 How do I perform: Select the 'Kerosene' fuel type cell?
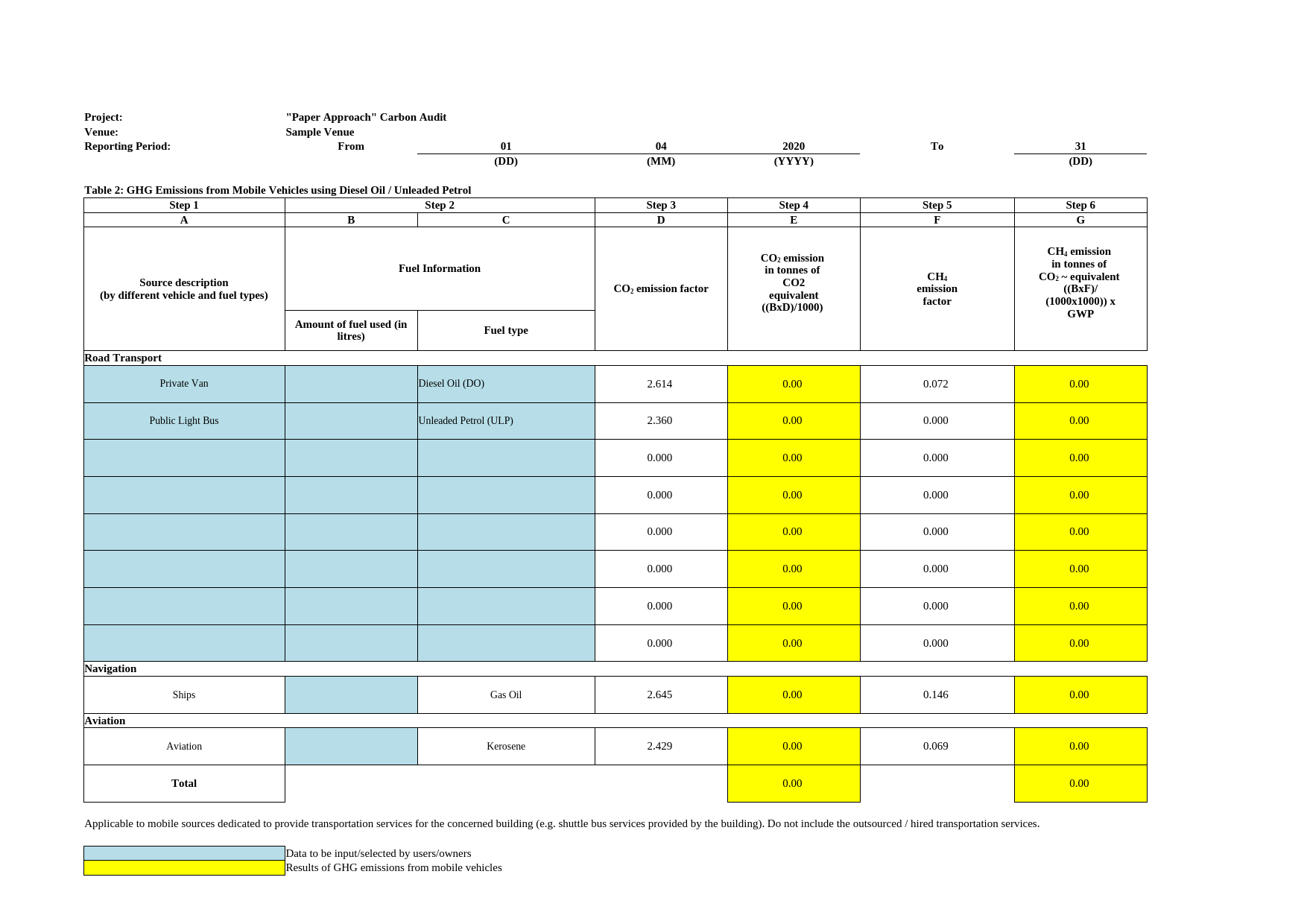(x=506, y=746)
